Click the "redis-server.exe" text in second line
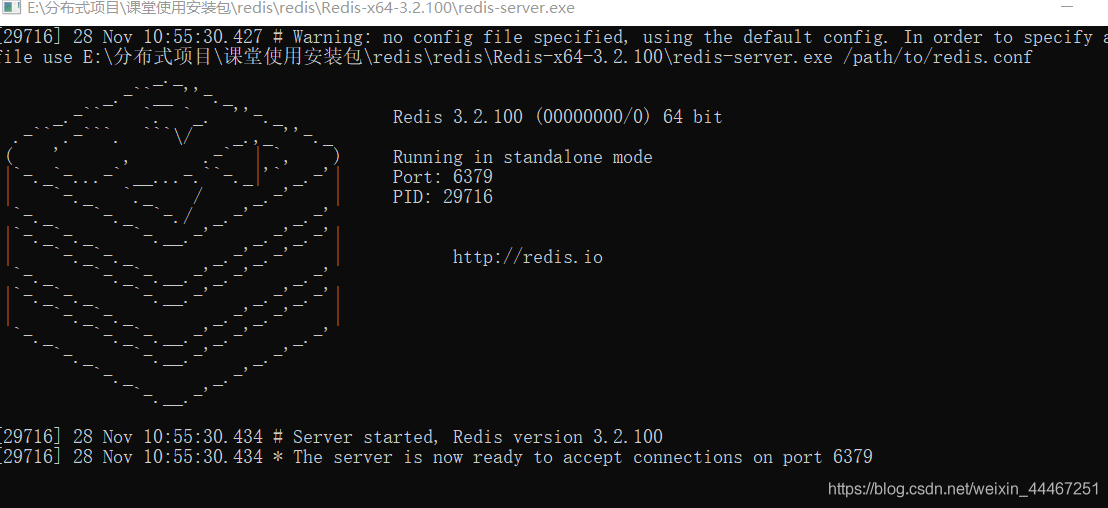Viewport: 1108px width, 508px height. click(x=753, y=57)
